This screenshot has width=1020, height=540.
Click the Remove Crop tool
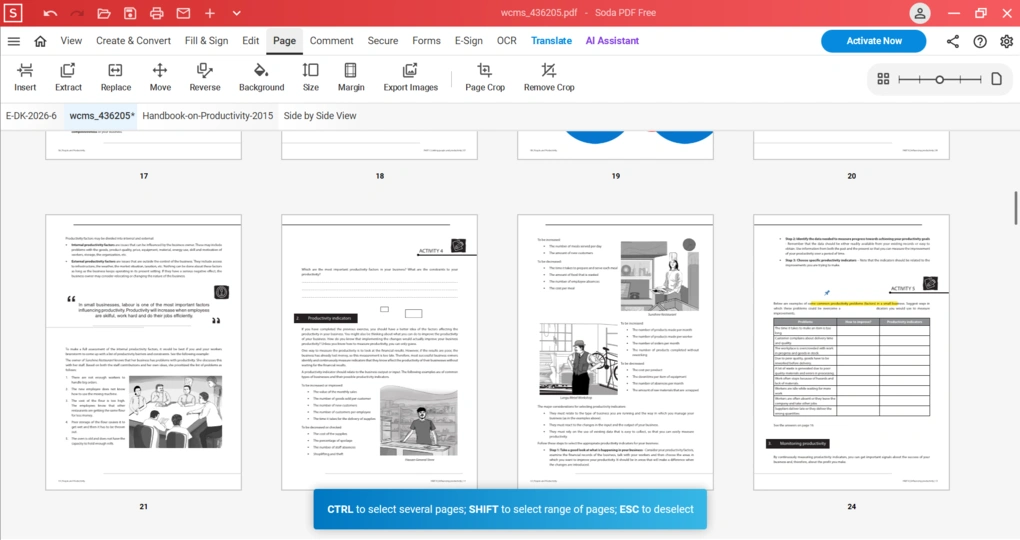(x=549, y=77)
